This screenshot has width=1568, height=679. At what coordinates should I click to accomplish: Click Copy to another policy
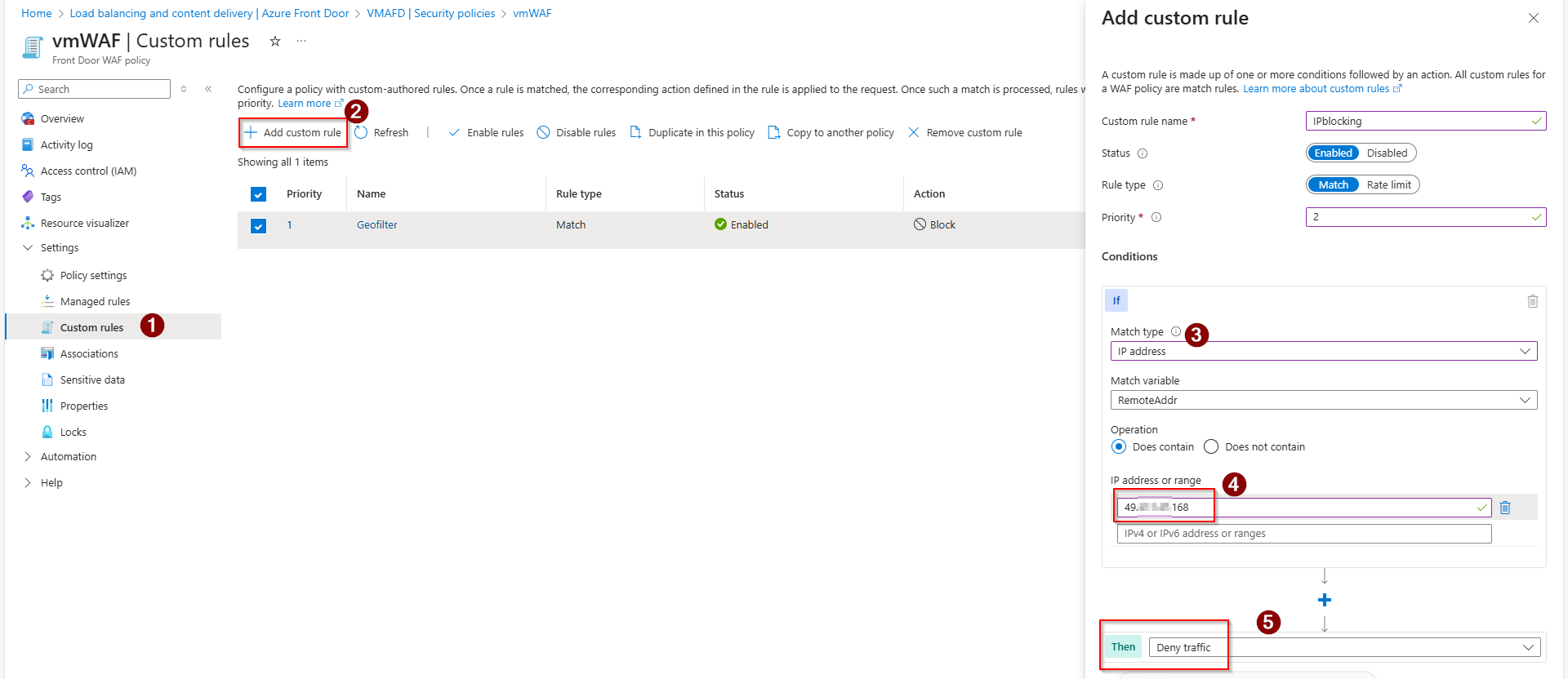tap(831, 132)
